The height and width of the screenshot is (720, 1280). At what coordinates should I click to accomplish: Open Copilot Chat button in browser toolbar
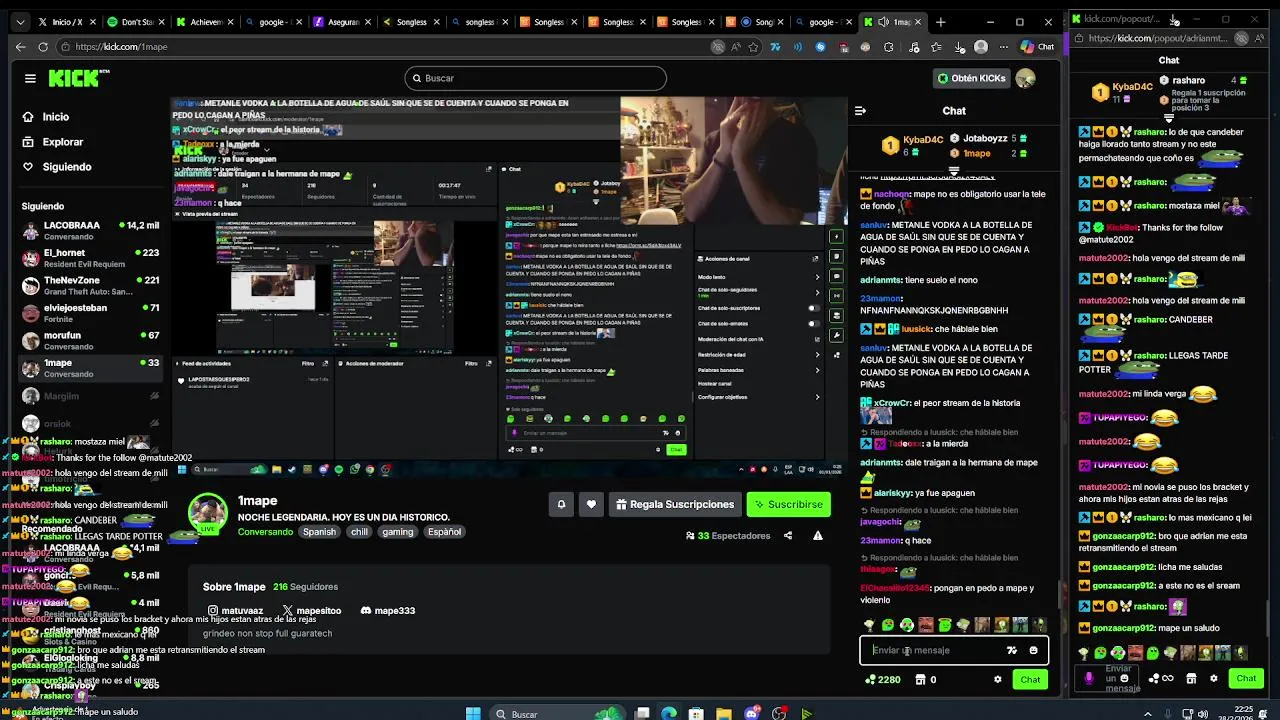(x=1037, y=46)
